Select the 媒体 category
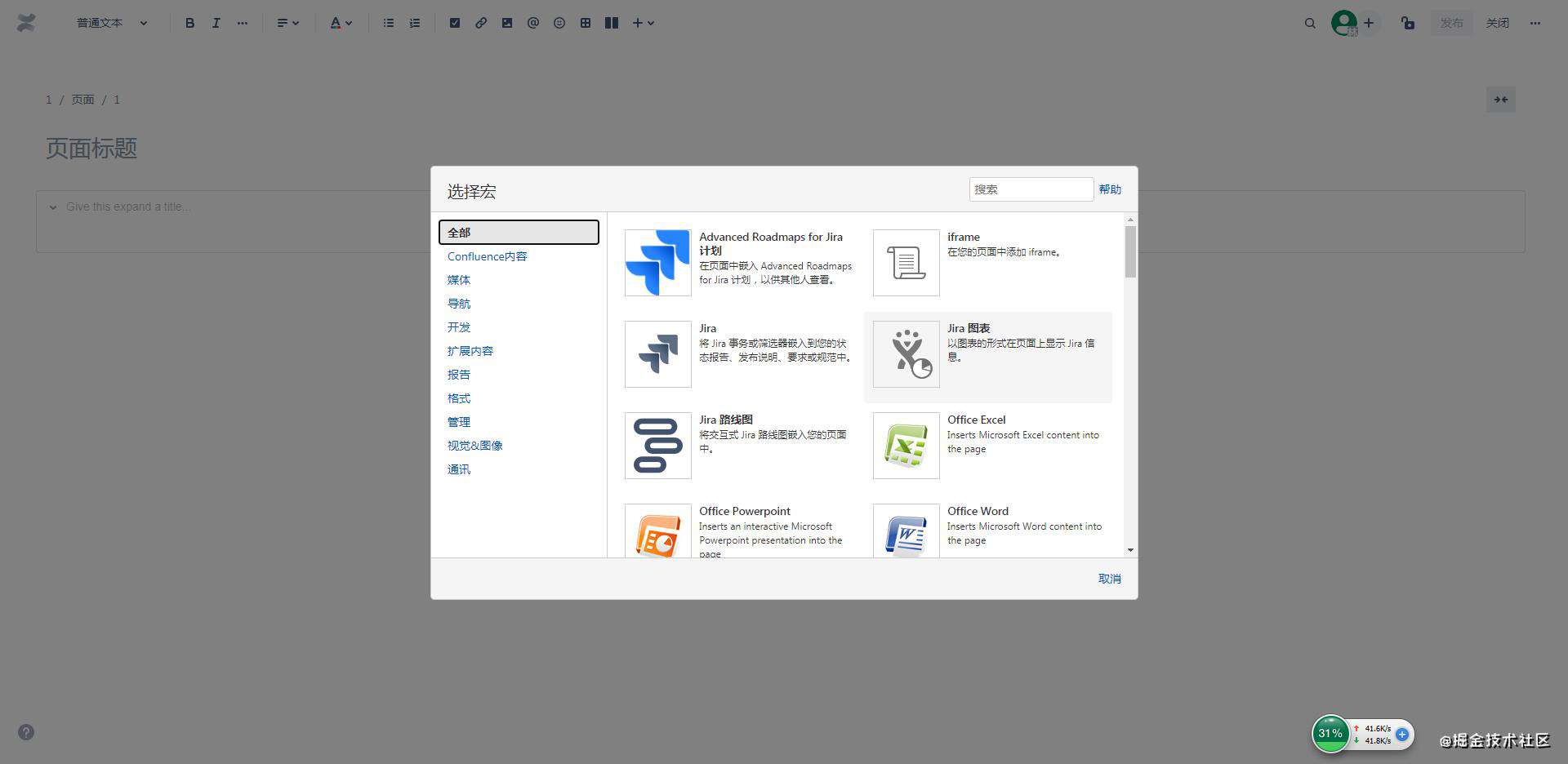The width and height of the screenshot is (1568, 764). [x=459, y=280]
